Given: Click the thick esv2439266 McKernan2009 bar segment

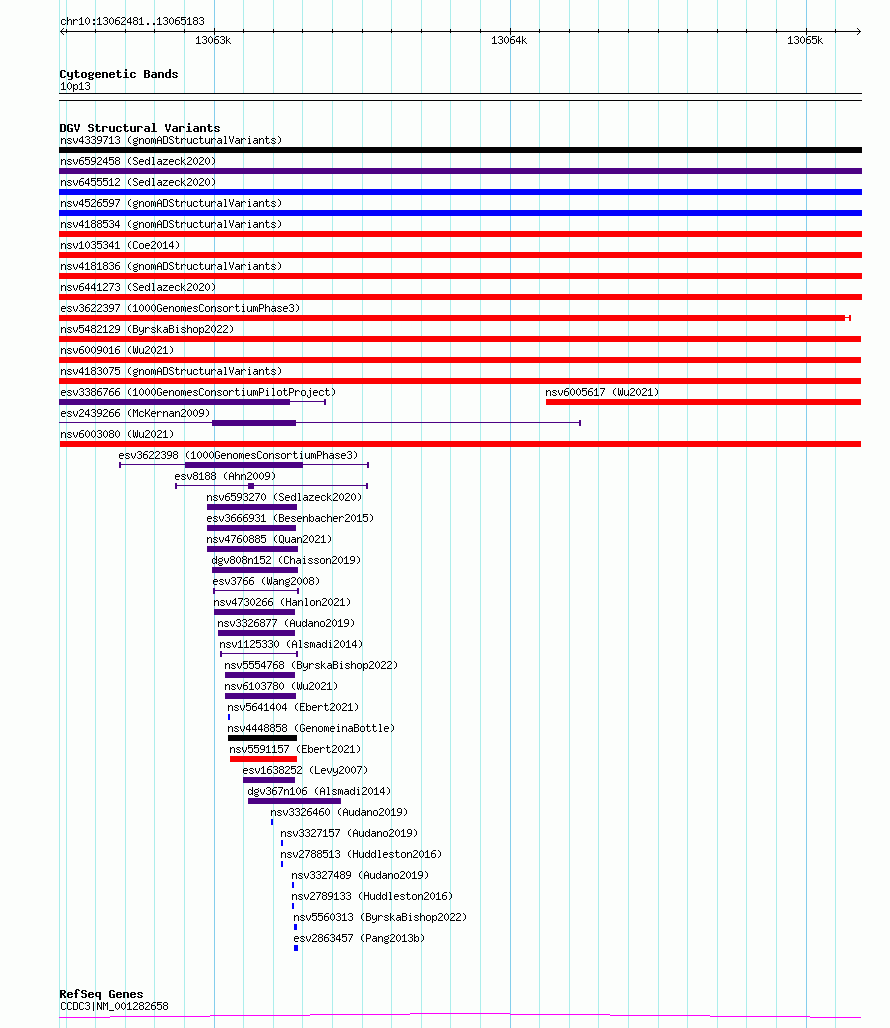Looking at the screenshot, I should point(254,423).
